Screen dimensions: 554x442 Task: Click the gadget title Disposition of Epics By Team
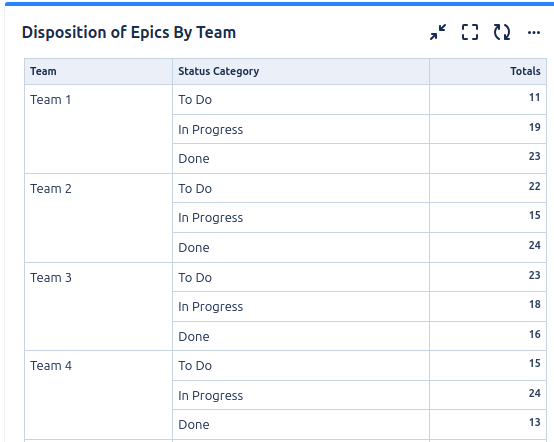pyautogui.click(x=129, y=32)
